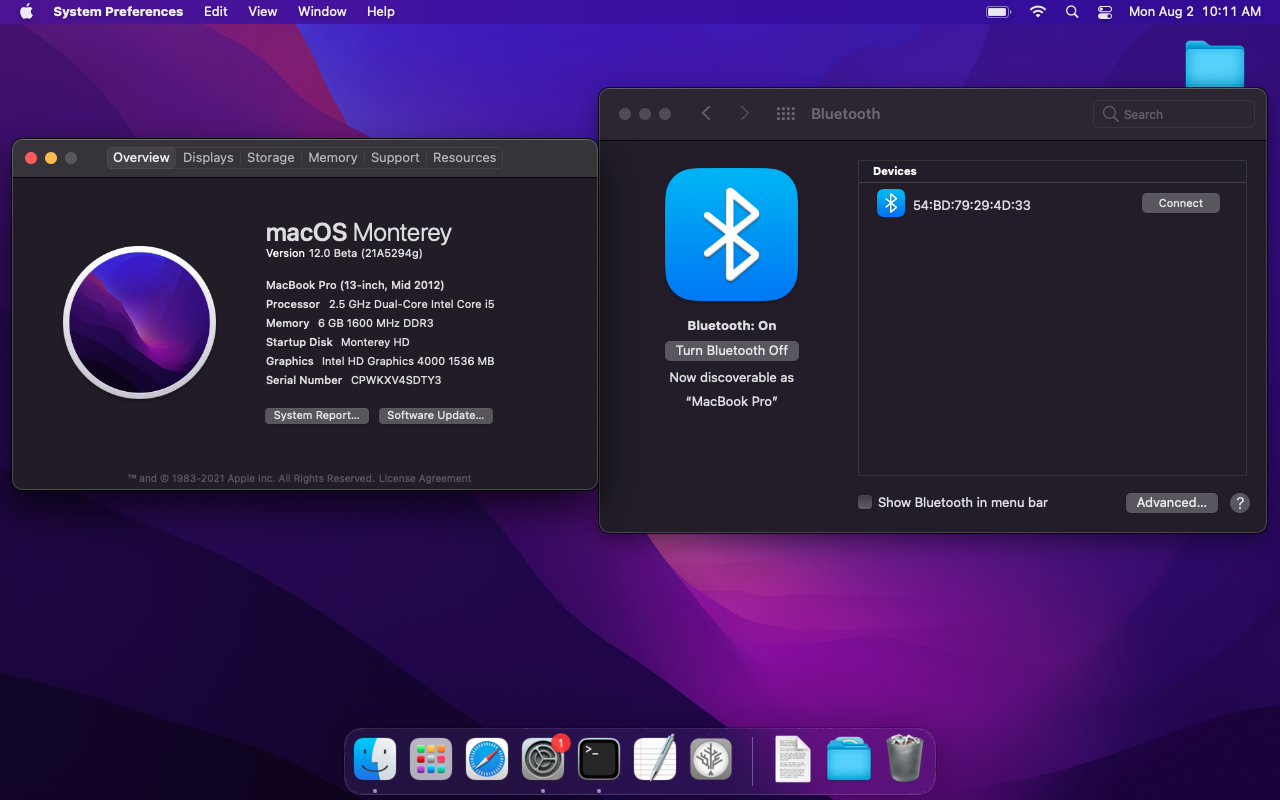Click the large Bluetooth logo
This screenshot has height=800, width=1280.
731,234
